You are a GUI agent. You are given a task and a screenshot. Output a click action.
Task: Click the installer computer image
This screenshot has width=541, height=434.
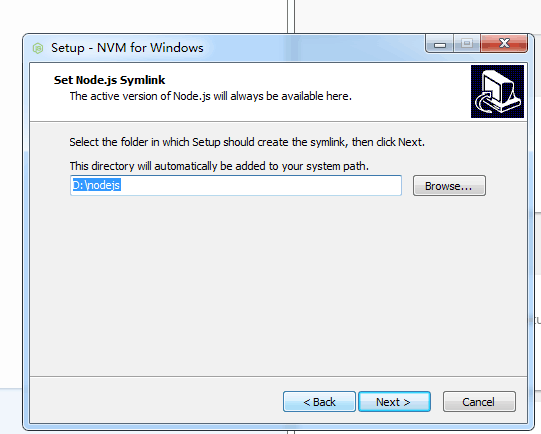[498, 91]
